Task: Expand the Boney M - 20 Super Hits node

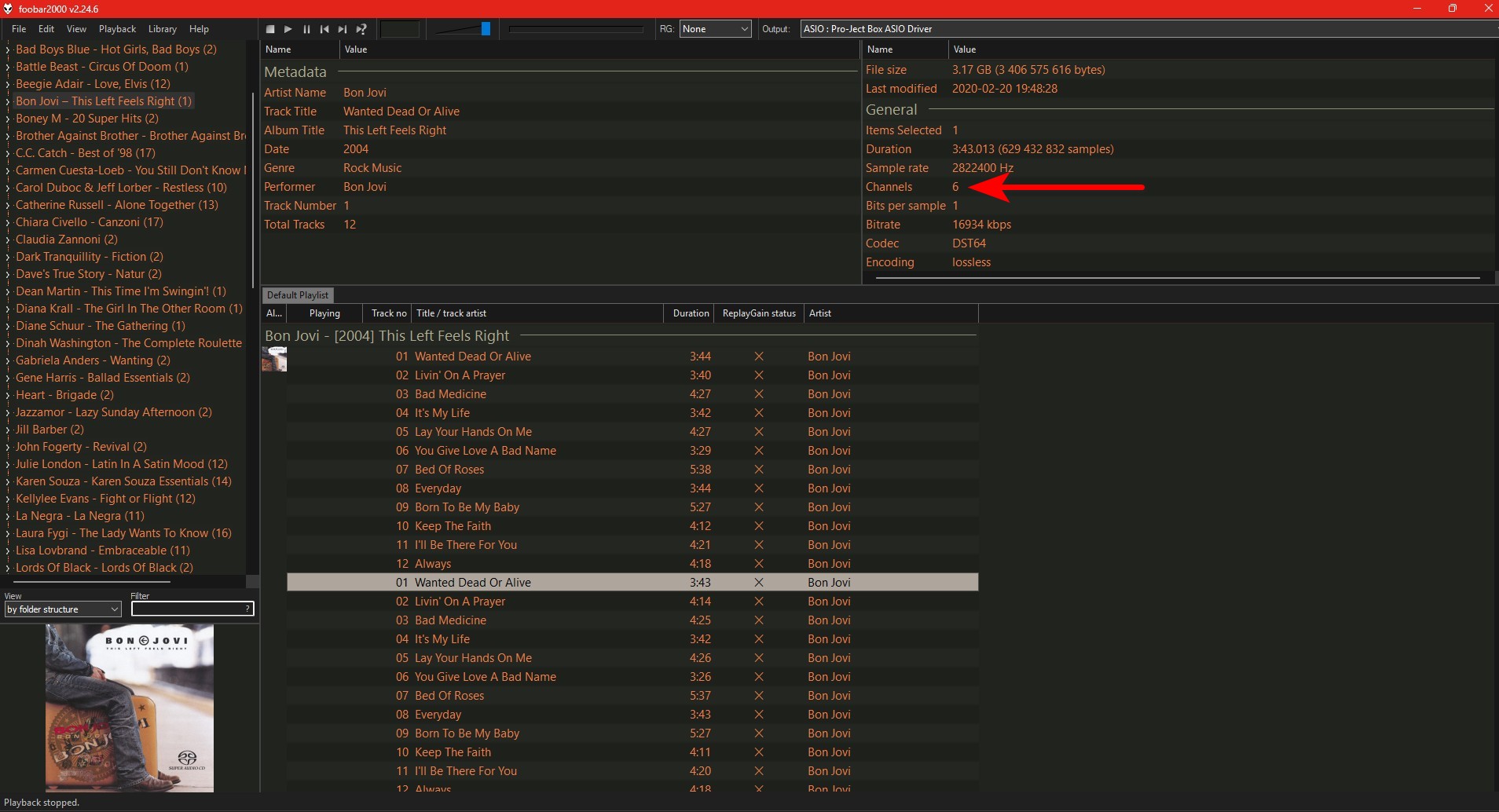Action: click(8, 119)
